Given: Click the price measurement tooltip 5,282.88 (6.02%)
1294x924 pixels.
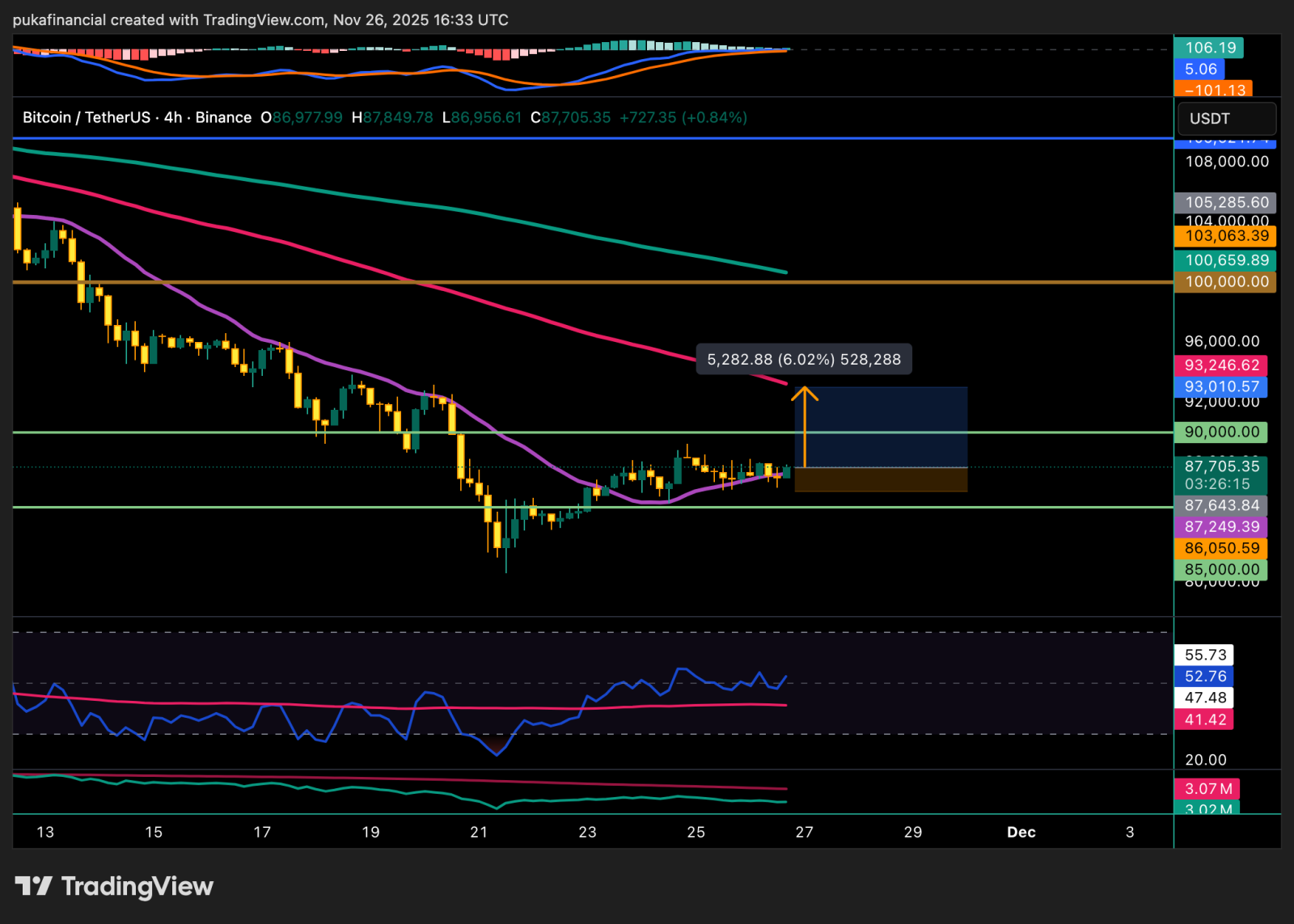Looking at the screenshot, I should coord(803,360).
